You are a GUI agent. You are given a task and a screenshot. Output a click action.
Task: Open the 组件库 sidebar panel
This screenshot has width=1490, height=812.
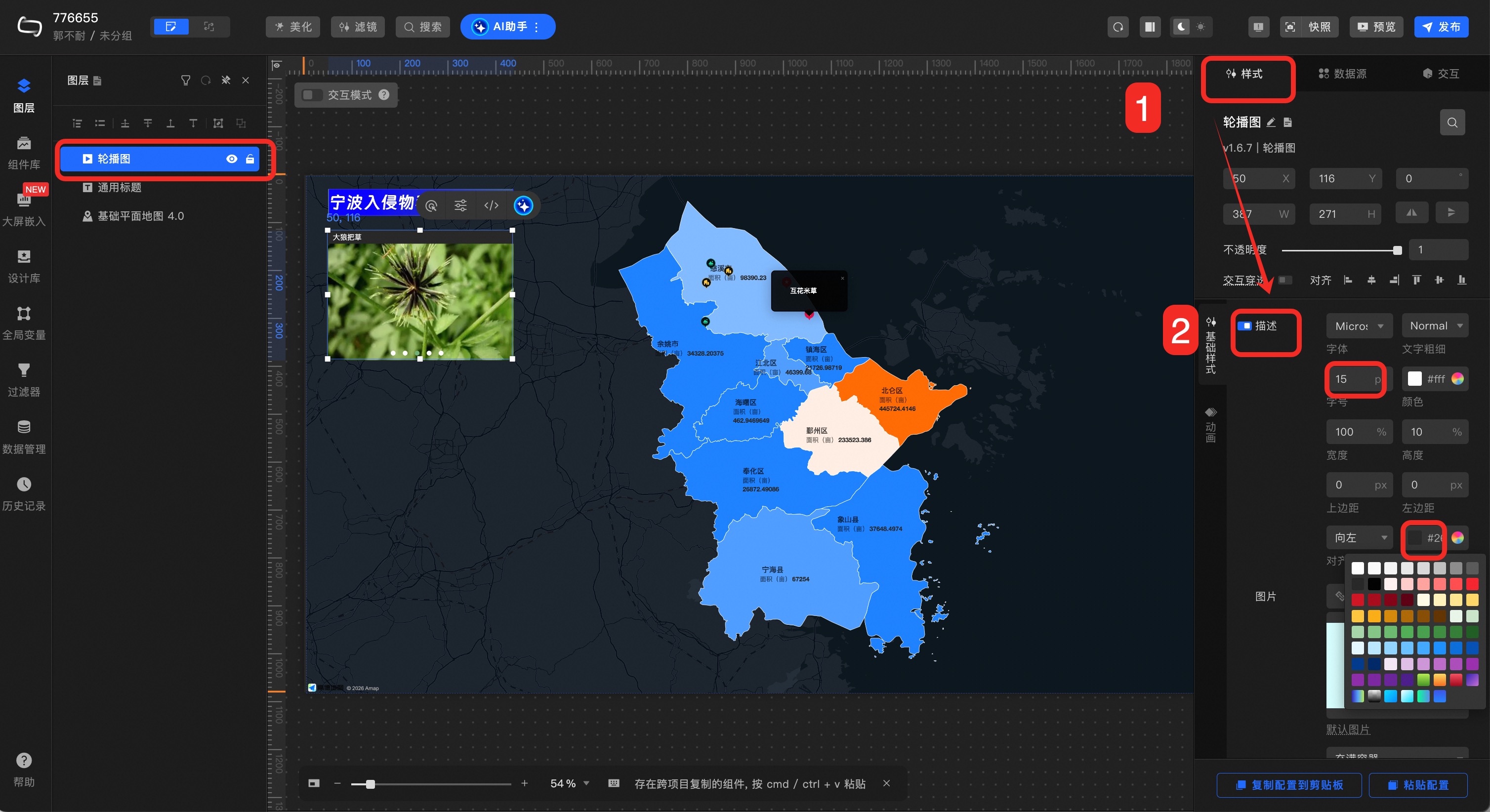coord(24,152)
